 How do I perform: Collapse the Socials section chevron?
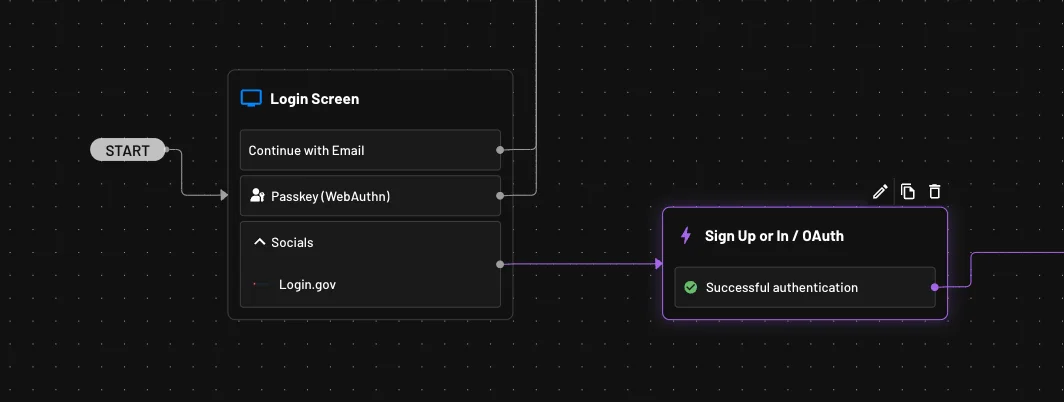click(259, 242)
